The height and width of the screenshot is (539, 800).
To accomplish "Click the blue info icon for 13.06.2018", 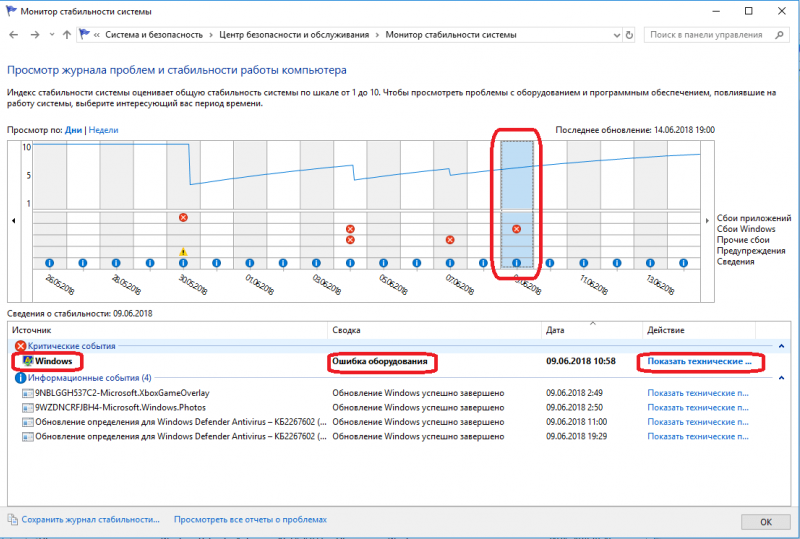I will [x=650, y=263].
